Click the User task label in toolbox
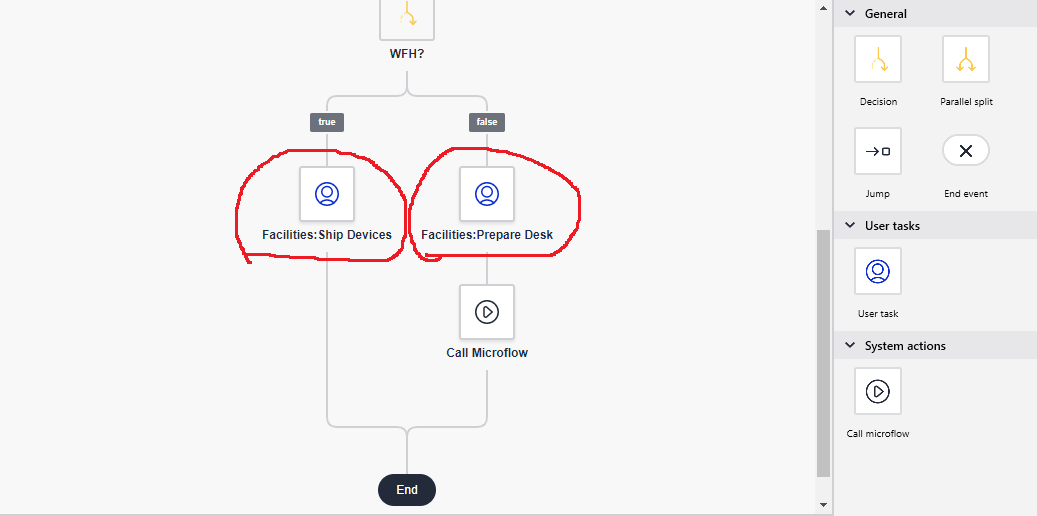 [878, 314]
